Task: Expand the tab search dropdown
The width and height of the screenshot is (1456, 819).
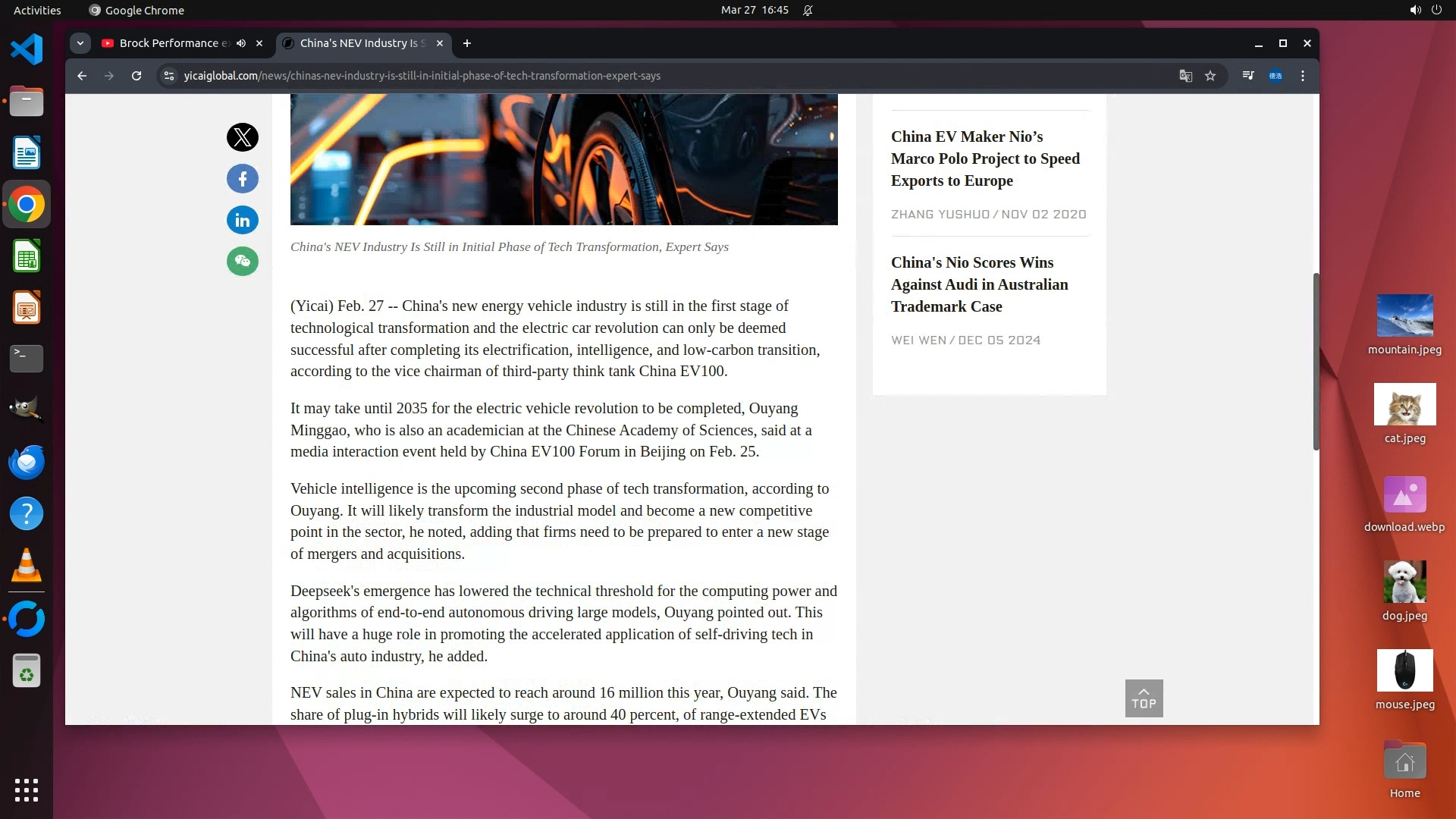Action: 80,43
